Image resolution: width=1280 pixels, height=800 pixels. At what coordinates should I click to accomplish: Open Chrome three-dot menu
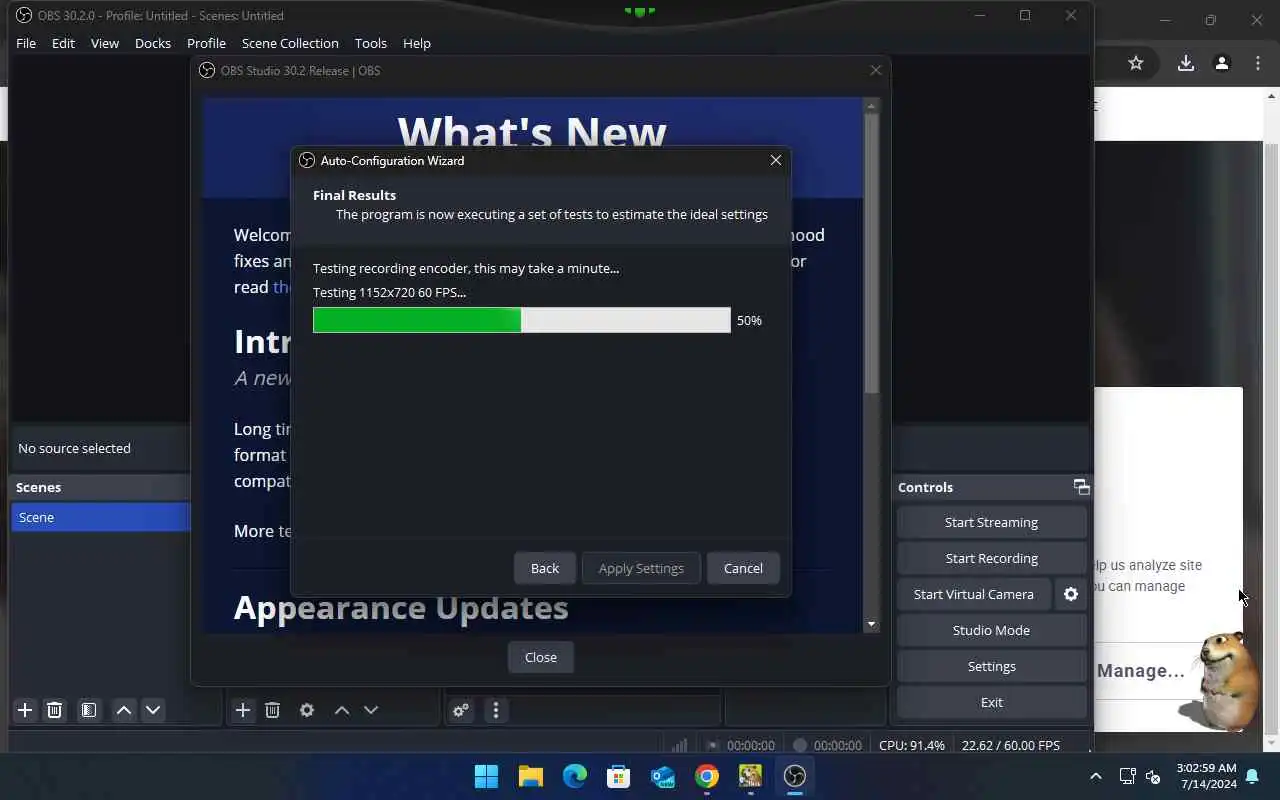pyautogui.click(x=1258, y=63)
